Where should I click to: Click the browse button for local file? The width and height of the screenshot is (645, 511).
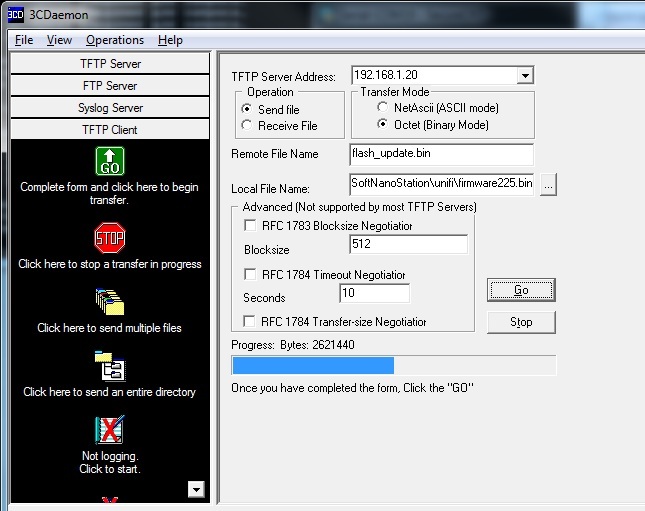(548, 185)
